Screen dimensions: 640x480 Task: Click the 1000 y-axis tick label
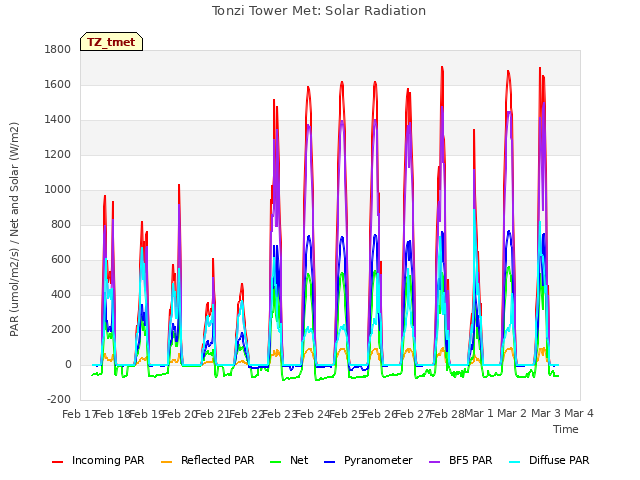58,189
